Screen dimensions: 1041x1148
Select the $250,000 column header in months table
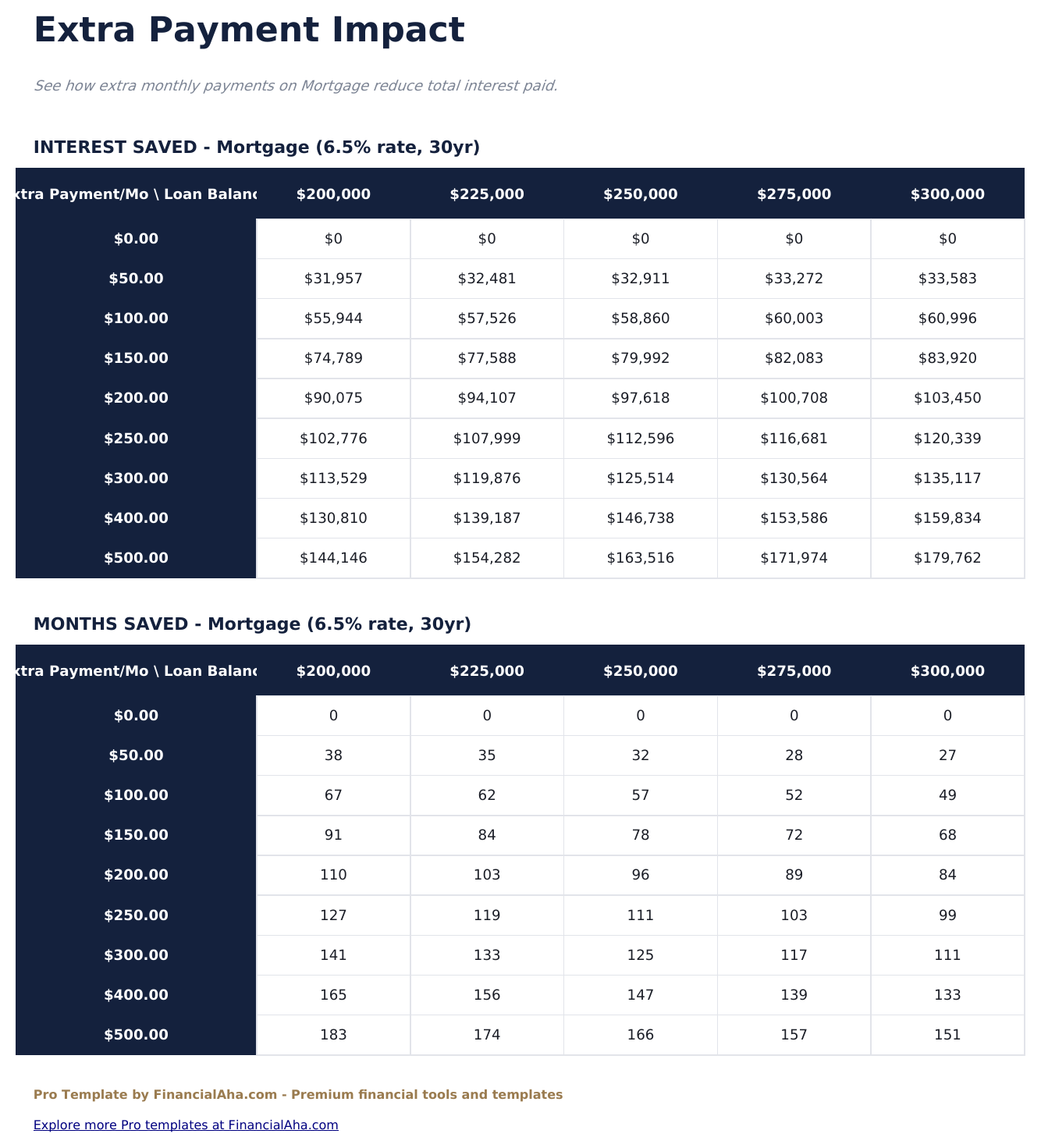[x=641, y=670]
